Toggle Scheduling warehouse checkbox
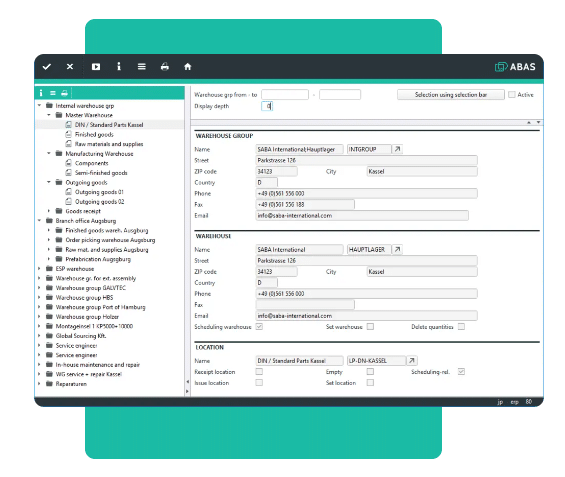The image size is (565, 477). (x=259, y=326)
